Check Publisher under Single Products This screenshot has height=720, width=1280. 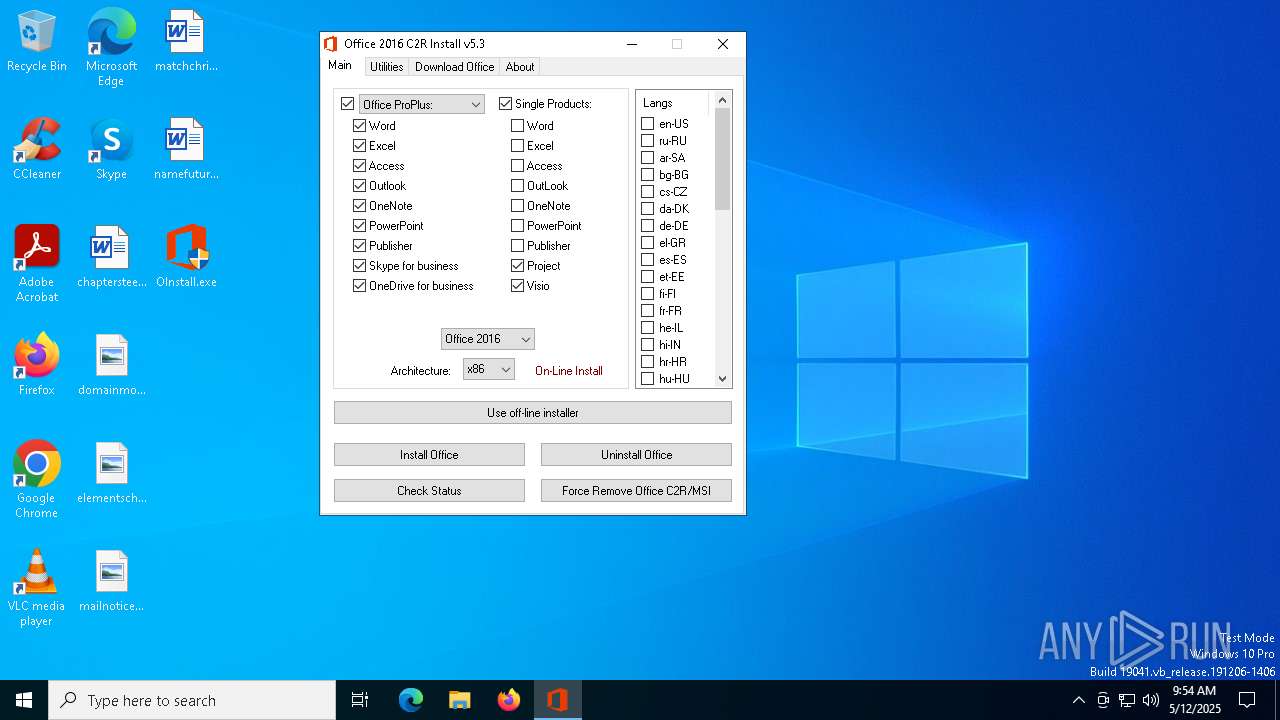(518, 246)
